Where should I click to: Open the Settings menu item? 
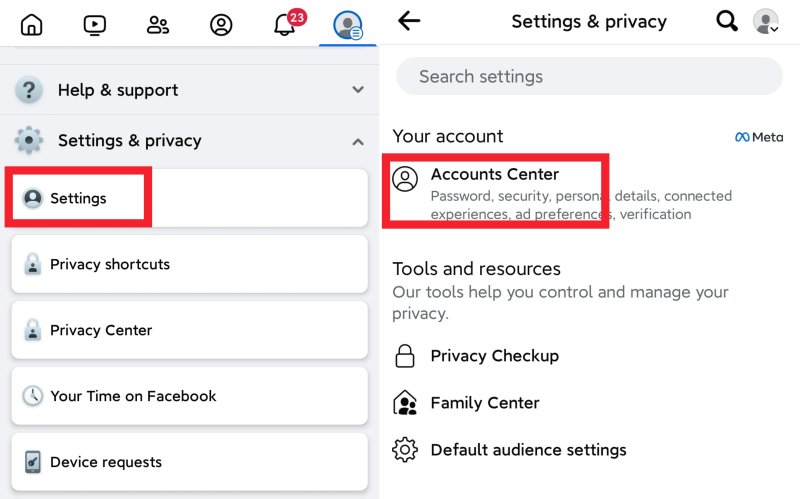[189, 198]
